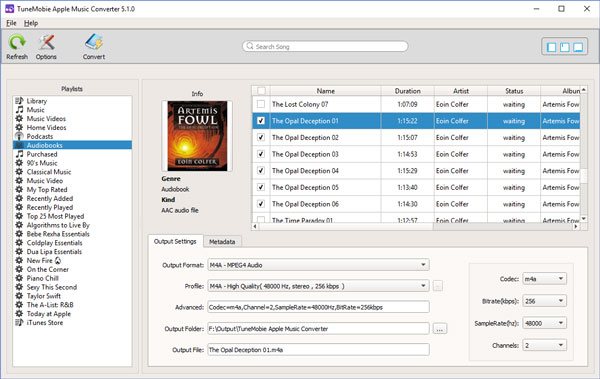Open the Purchased playlist
The width and height of the screenshot is (600, 379).
(42, 154)
